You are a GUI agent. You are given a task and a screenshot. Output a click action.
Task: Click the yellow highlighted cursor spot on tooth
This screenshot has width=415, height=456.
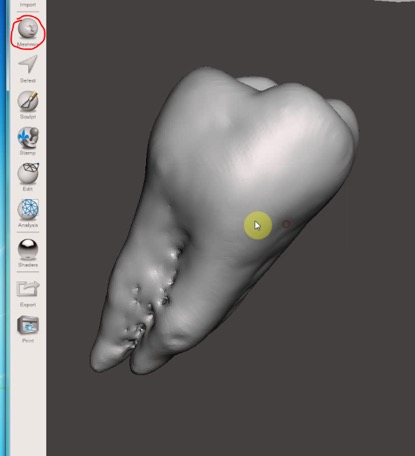[x=257, y=225]
